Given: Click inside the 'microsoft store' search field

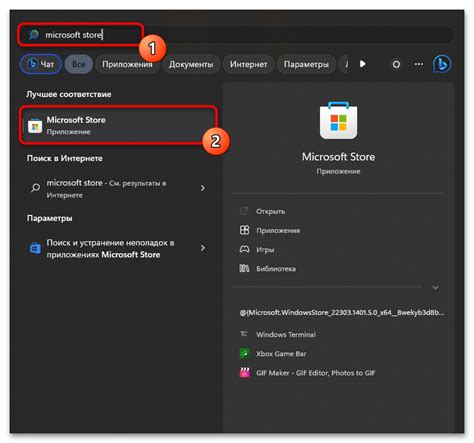Looking at the screenshot, I should click(x=236, y=35).
